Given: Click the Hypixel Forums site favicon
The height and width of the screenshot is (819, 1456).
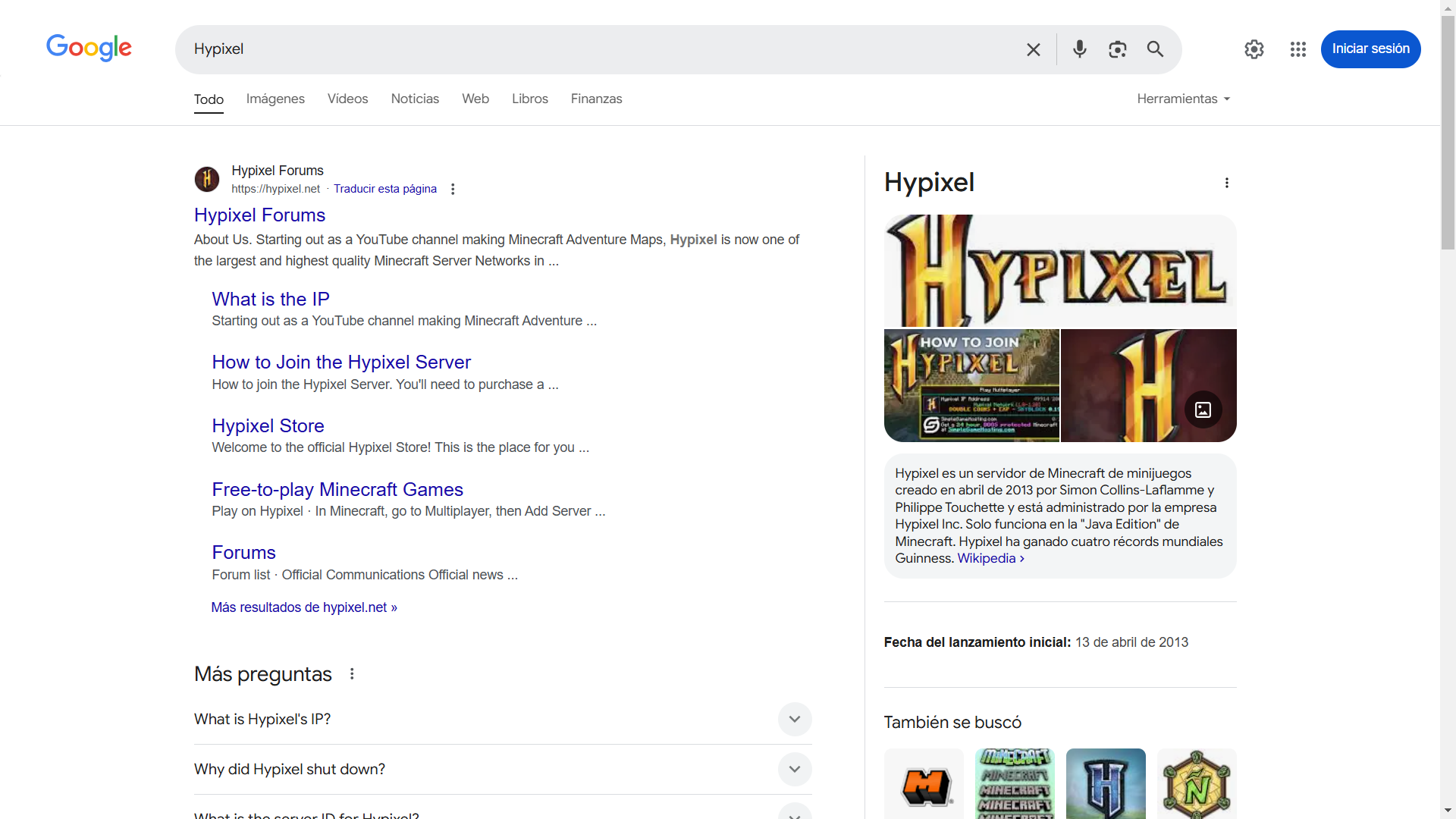Looking at the screenshot, I should coord(207,179).
